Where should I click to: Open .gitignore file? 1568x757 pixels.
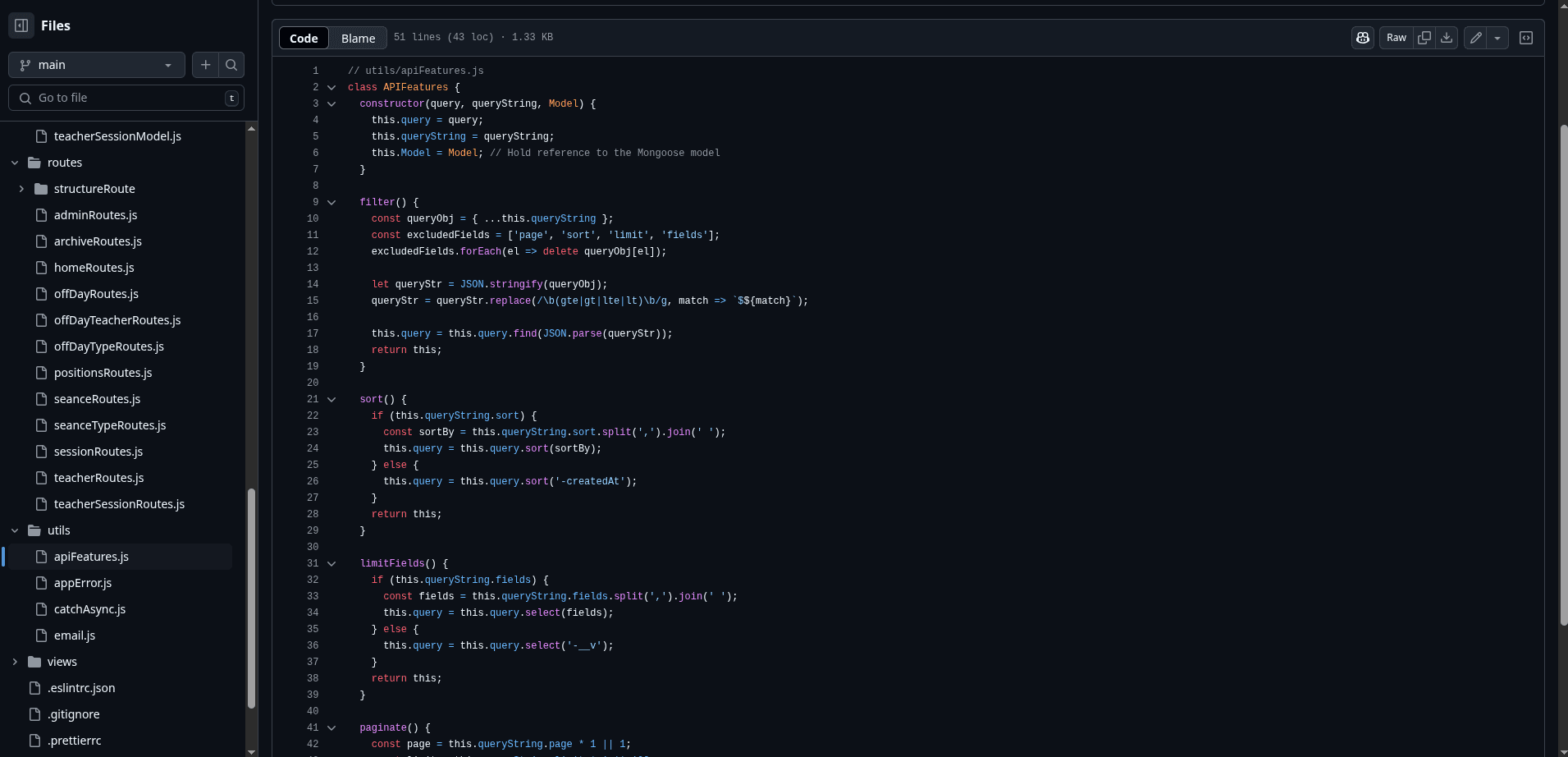(73, 714)
